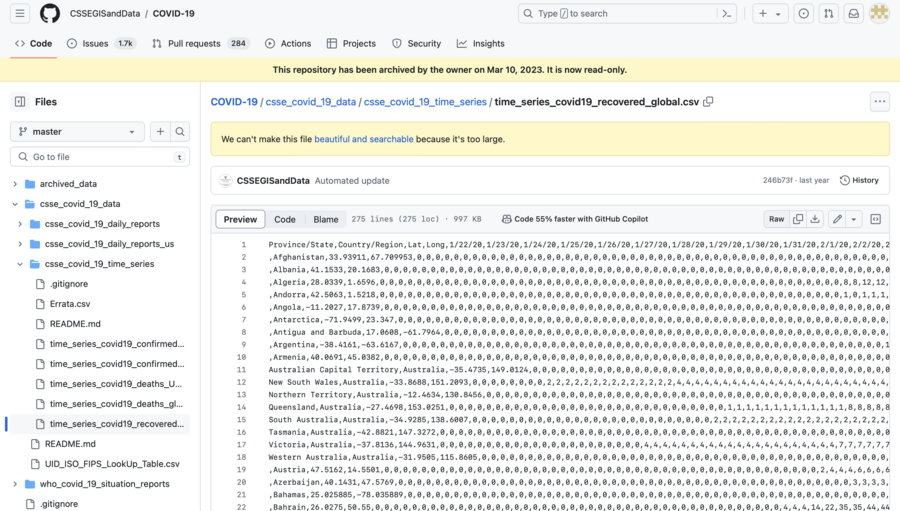
Task: Open the more file options menu
Action: tap(880, 102)
